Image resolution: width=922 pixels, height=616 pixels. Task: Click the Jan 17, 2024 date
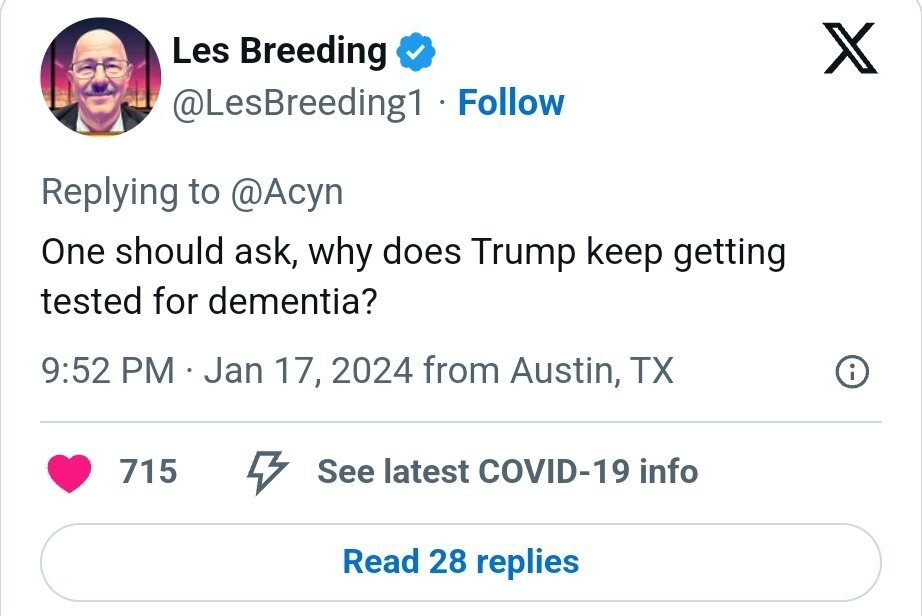[308, 371]
